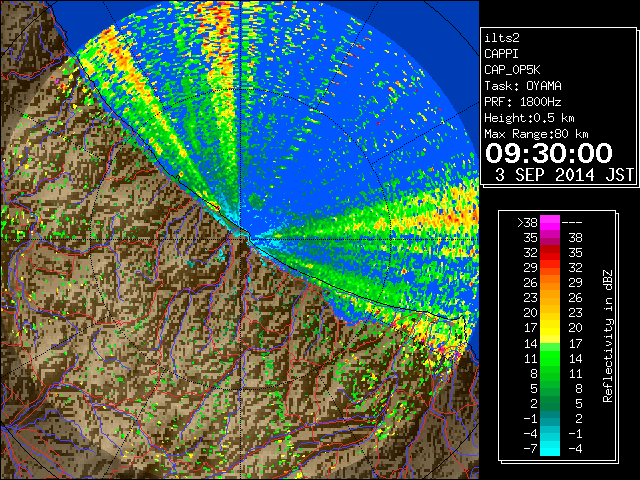Click the date 3 SEP 2014 JST
This screenshot has width=640, height=480.
pyautogui.click(x=564, y=175)
